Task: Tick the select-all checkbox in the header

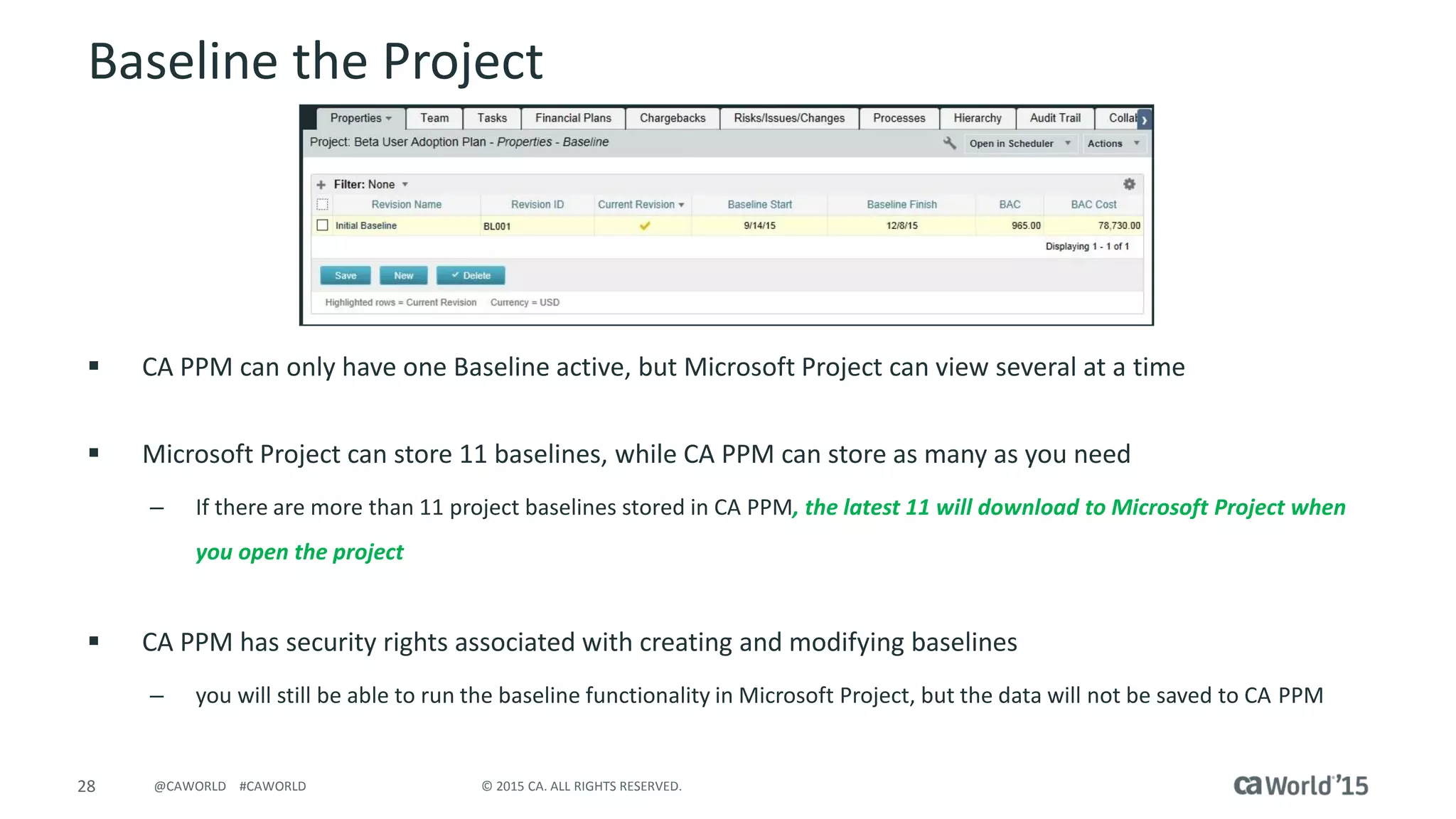Action: [323, 205]
